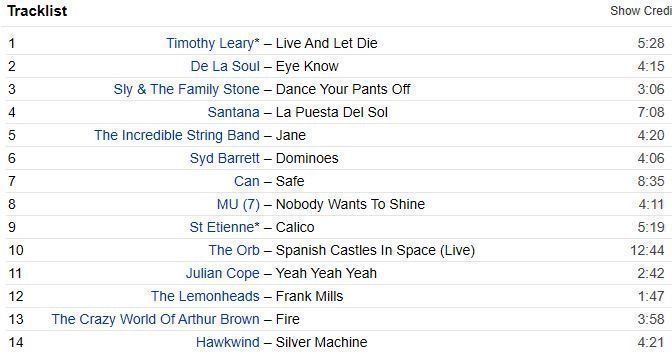
Task: Toggle the Show Credits option
Action: tap(641, 11)
